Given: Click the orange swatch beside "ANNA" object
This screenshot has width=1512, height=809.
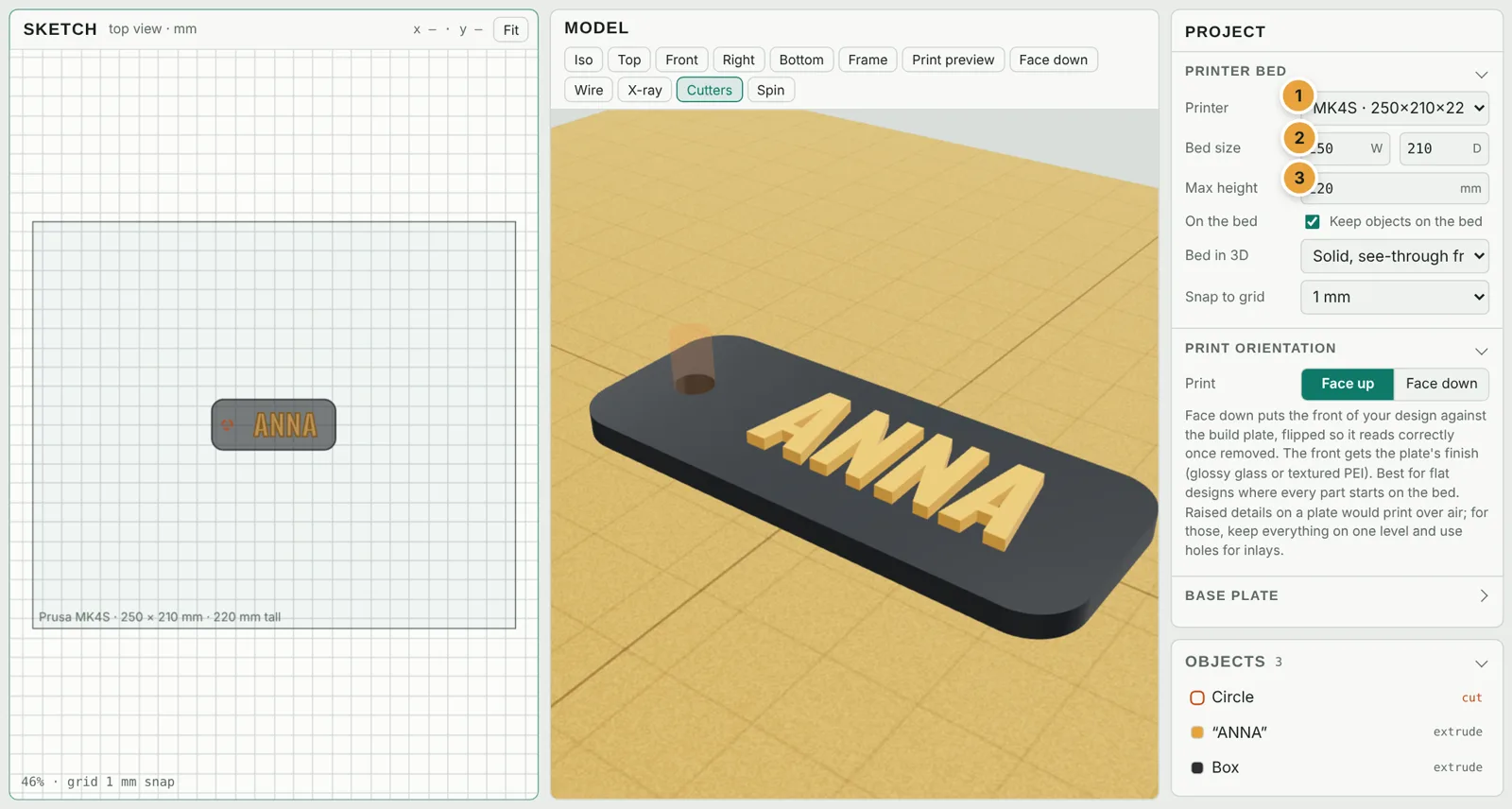Looking at the screenshot, I should point(1196,732).
